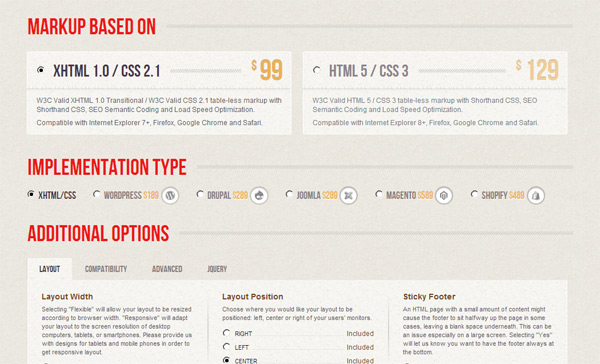Choose Magento implementation radio button

pyautogui.click(x=379, y=194)
